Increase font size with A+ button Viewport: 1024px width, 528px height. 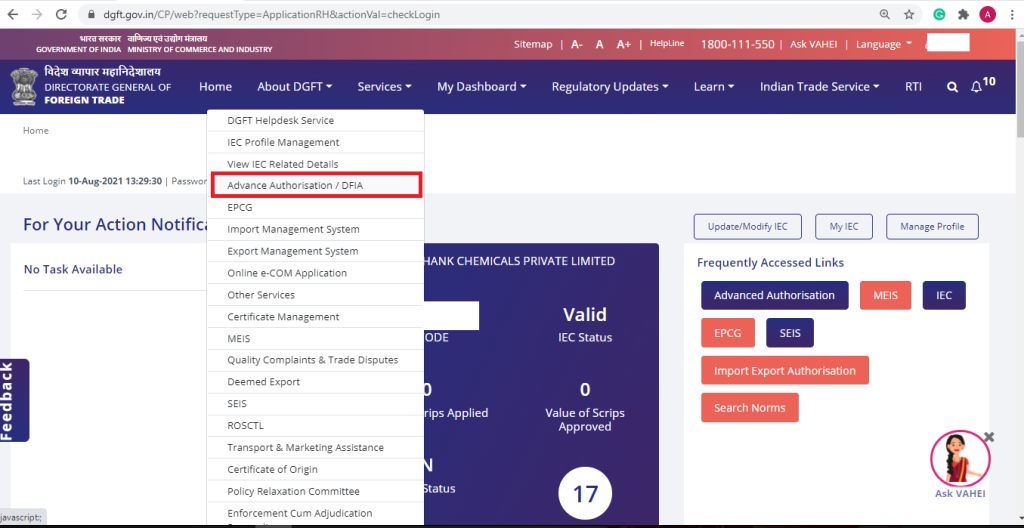(x=624, y=44)
